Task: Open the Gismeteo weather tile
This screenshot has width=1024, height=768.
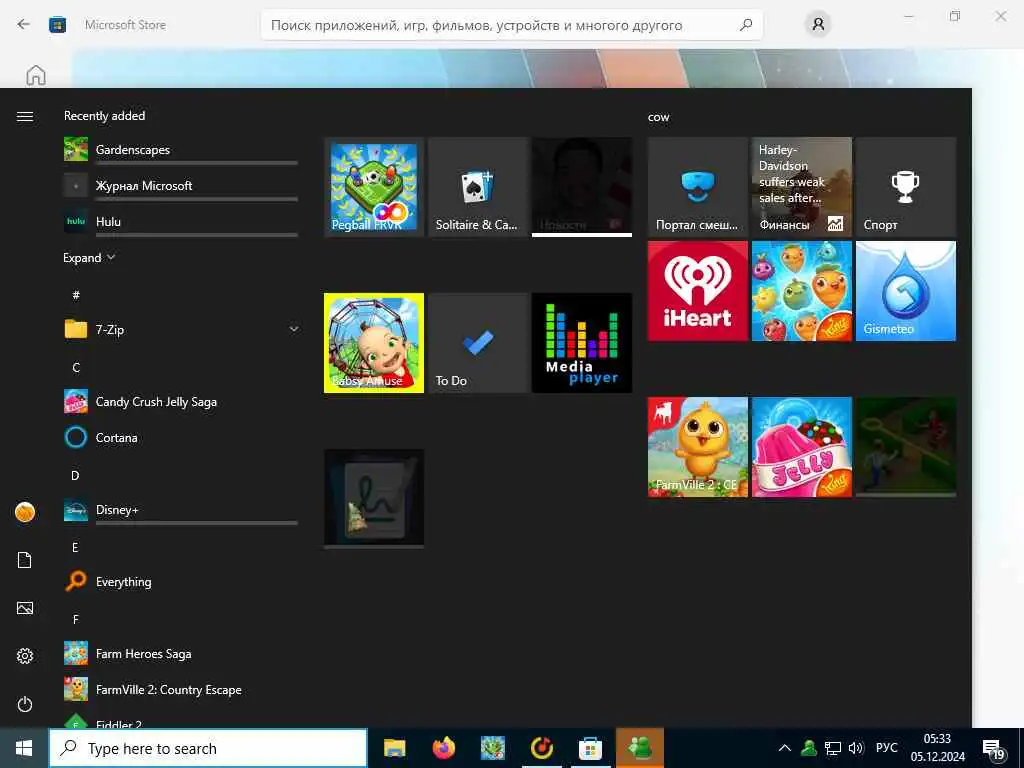Action: pos(906,291)
